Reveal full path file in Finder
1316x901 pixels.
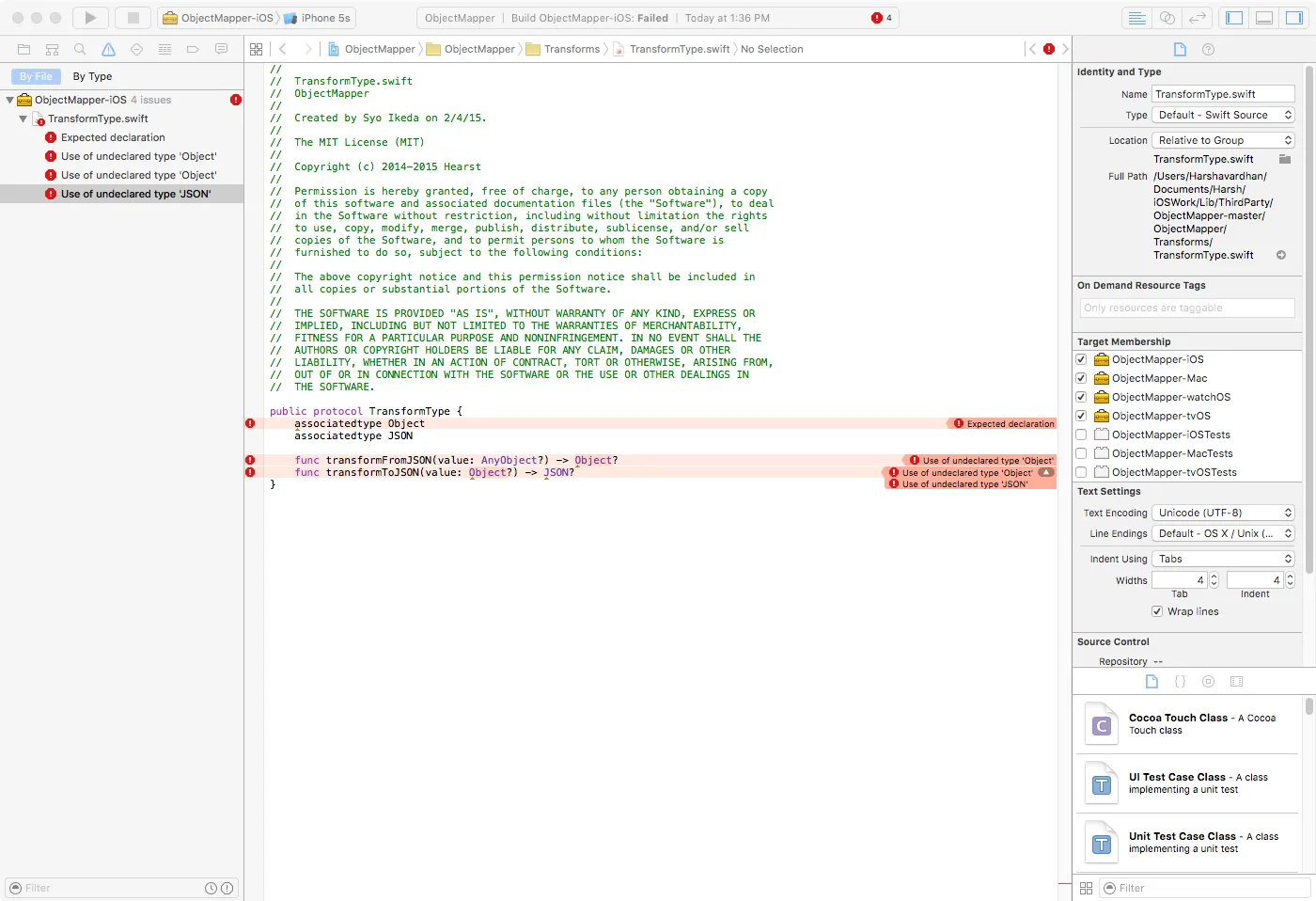point(1281,255)
